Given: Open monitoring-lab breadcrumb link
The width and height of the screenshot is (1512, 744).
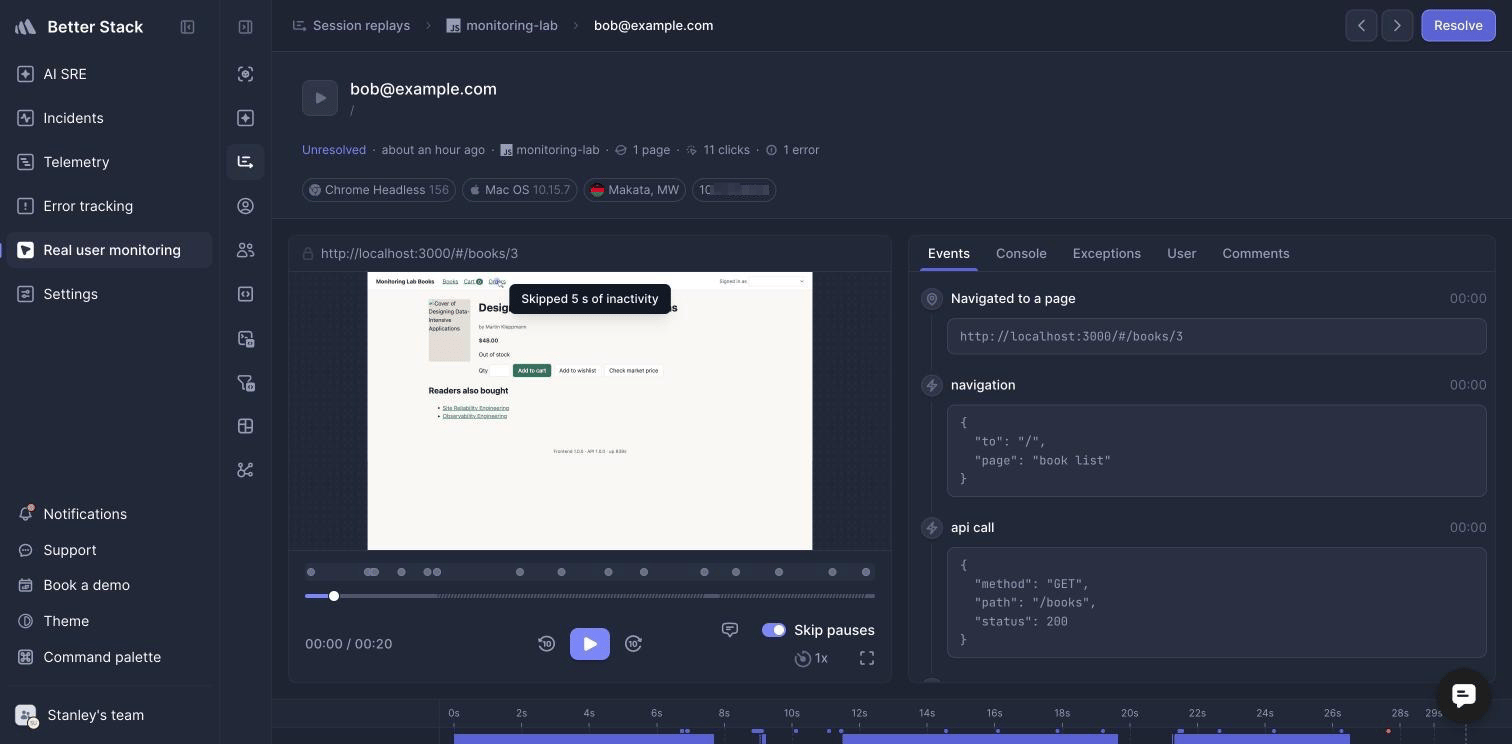Looking at the screenshot, I should click(x=502, y=26).
